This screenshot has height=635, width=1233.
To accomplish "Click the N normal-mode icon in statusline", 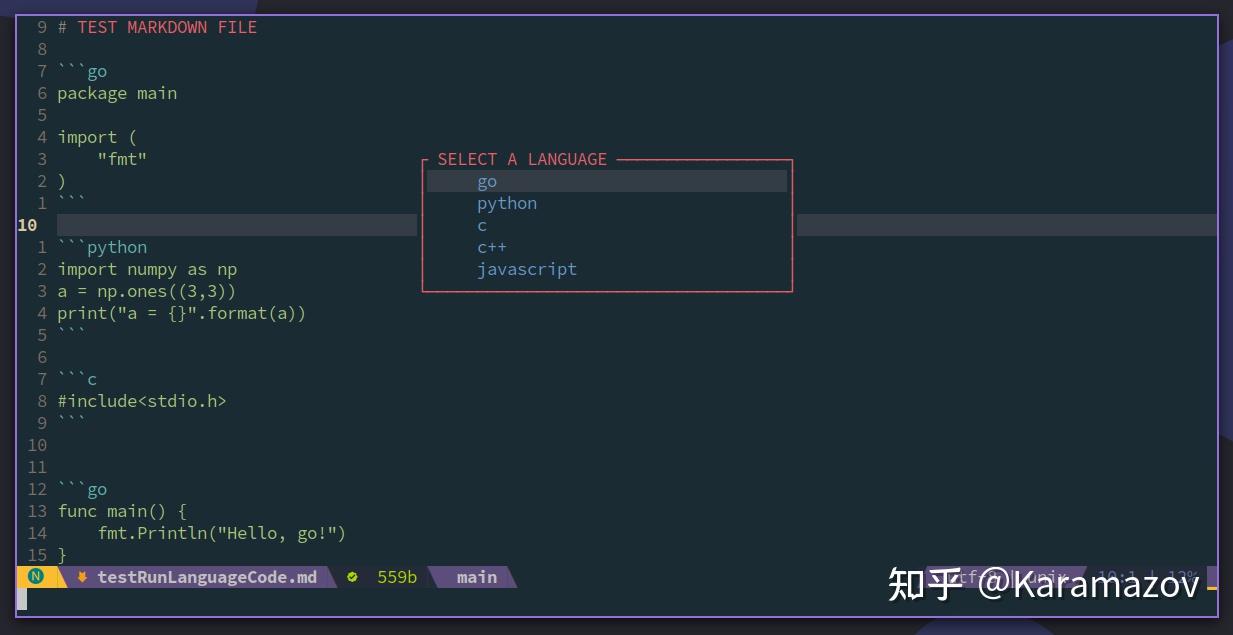I will [36, 577].
